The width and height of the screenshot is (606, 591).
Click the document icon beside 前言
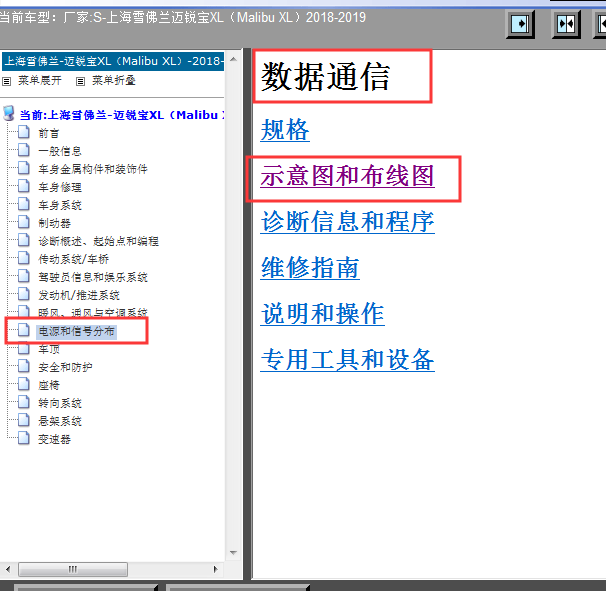[24, 132]
